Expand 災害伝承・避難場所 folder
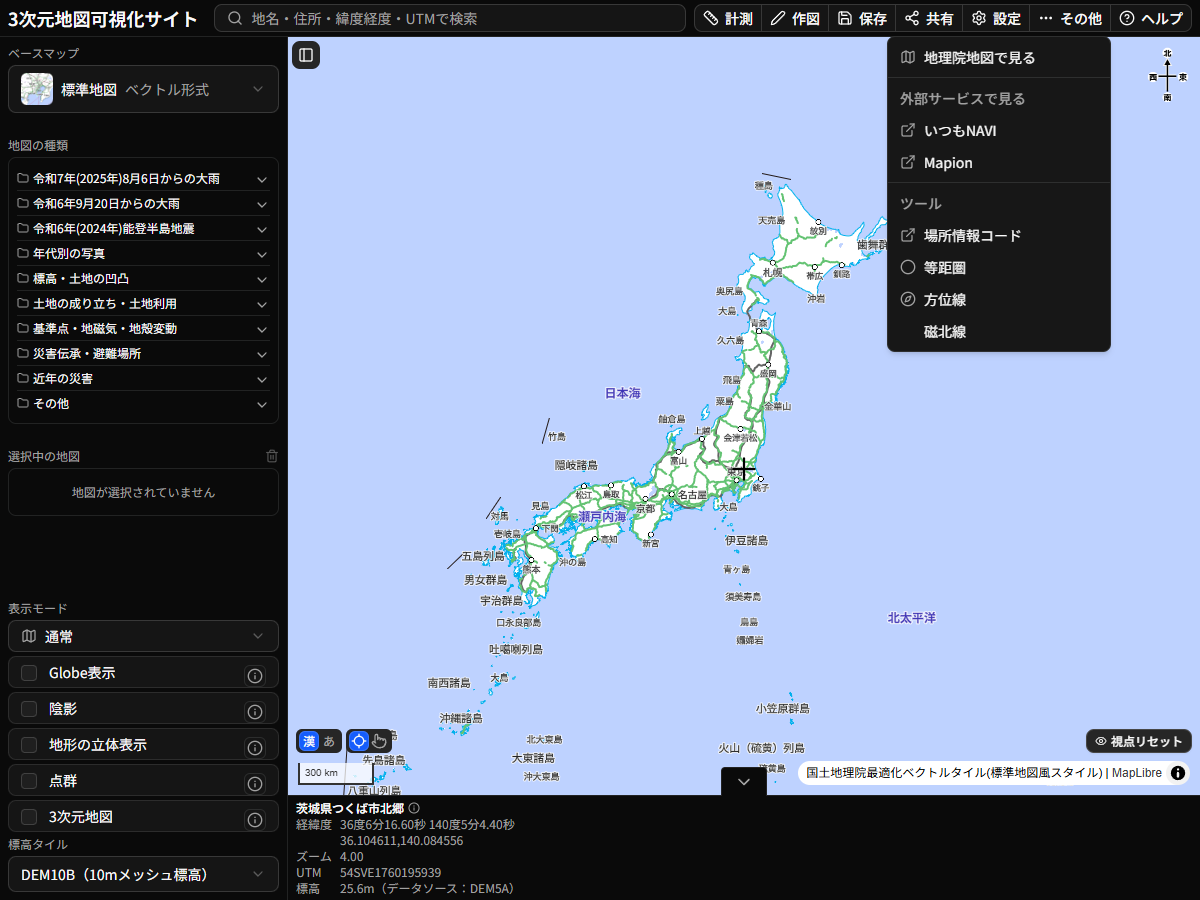The height and width of the screenshot is (900, 1200). [x=143, y=354]
